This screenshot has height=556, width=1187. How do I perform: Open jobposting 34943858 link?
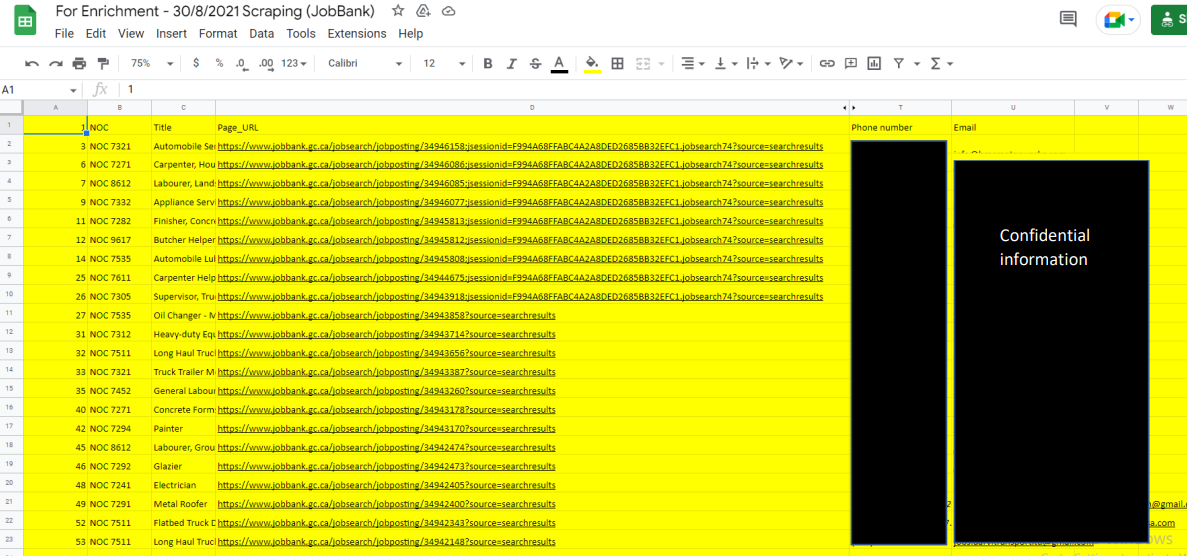point(386,315)
